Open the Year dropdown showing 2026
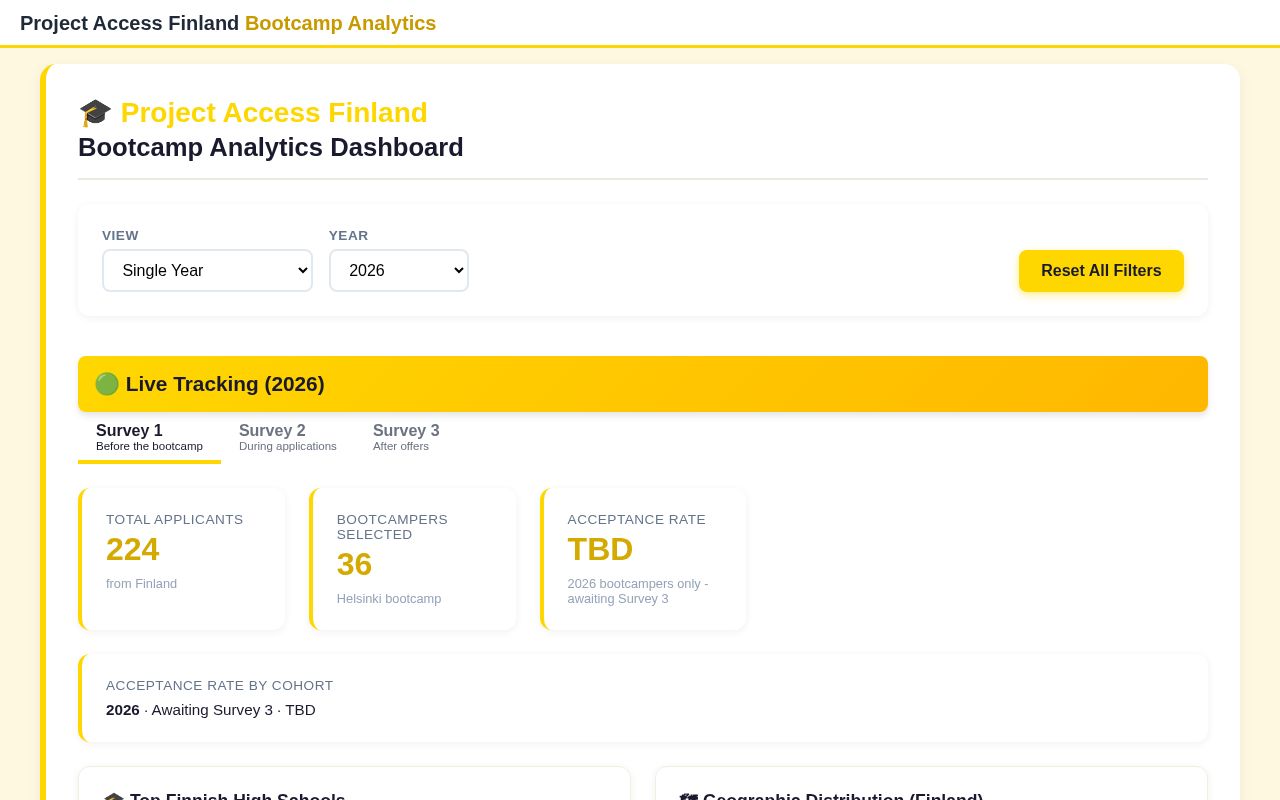 point(399,270)
